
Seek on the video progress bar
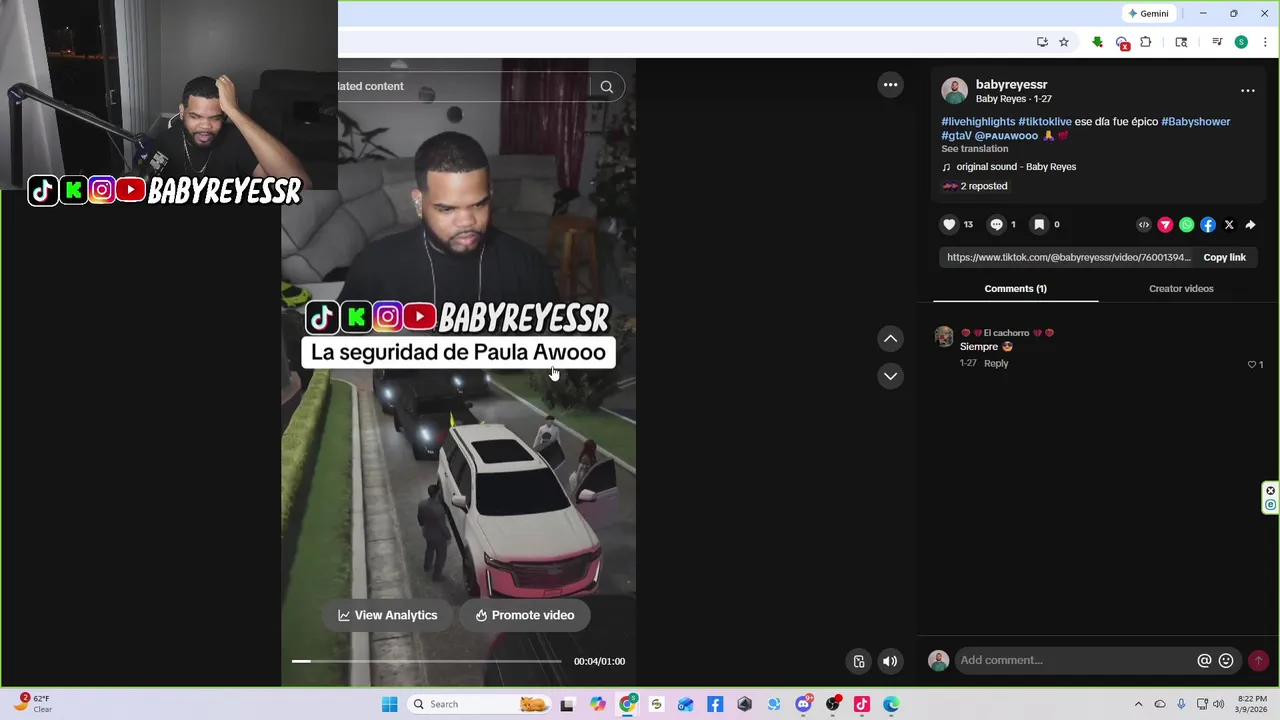click(427, 661)
